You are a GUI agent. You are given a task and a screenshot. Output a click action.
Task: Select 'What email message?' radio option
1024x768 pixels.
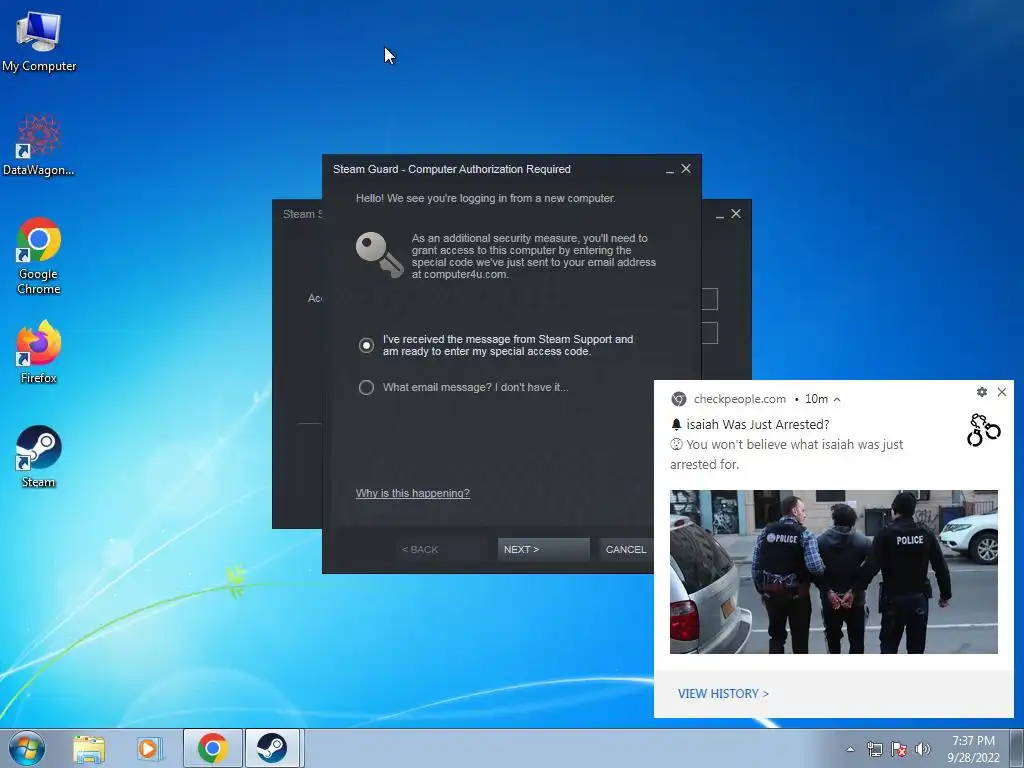pyautogui.click(x=366, y=387)
